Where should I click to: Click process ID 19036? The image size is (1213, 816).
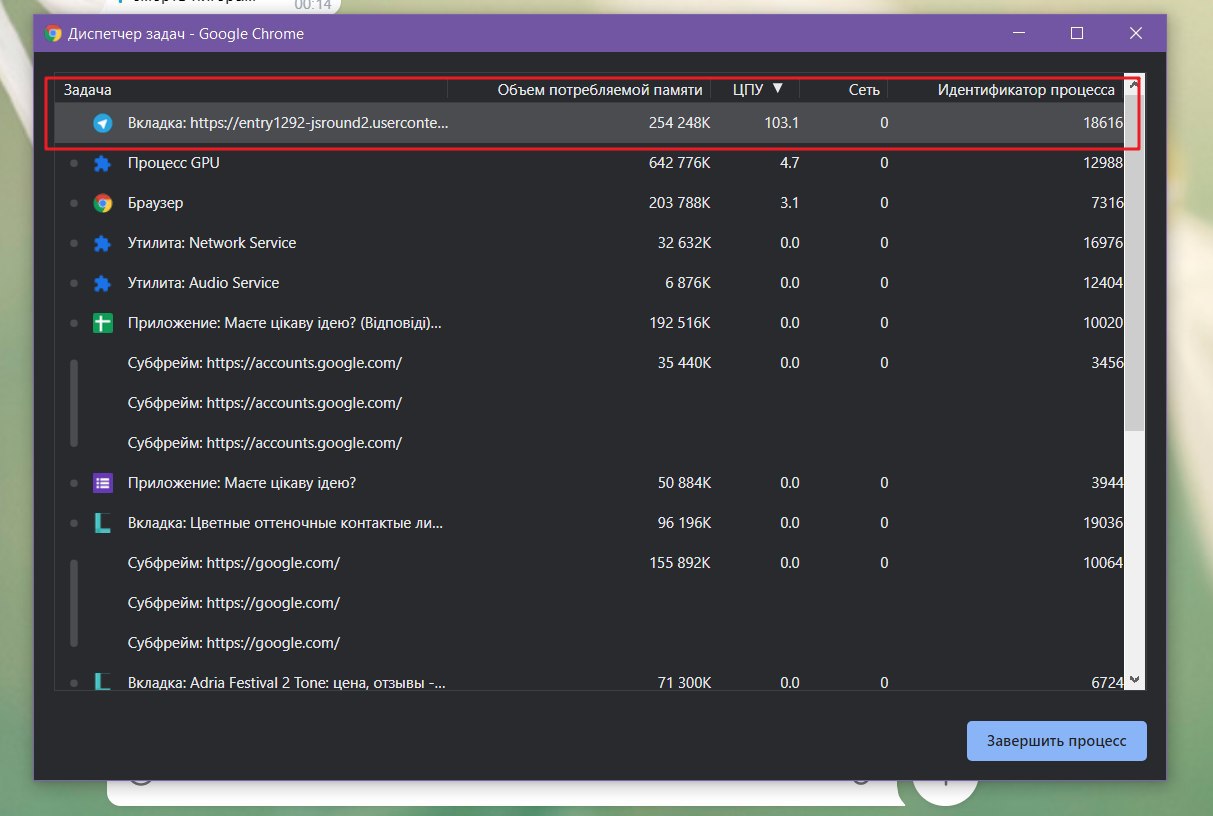(1103, 523)
